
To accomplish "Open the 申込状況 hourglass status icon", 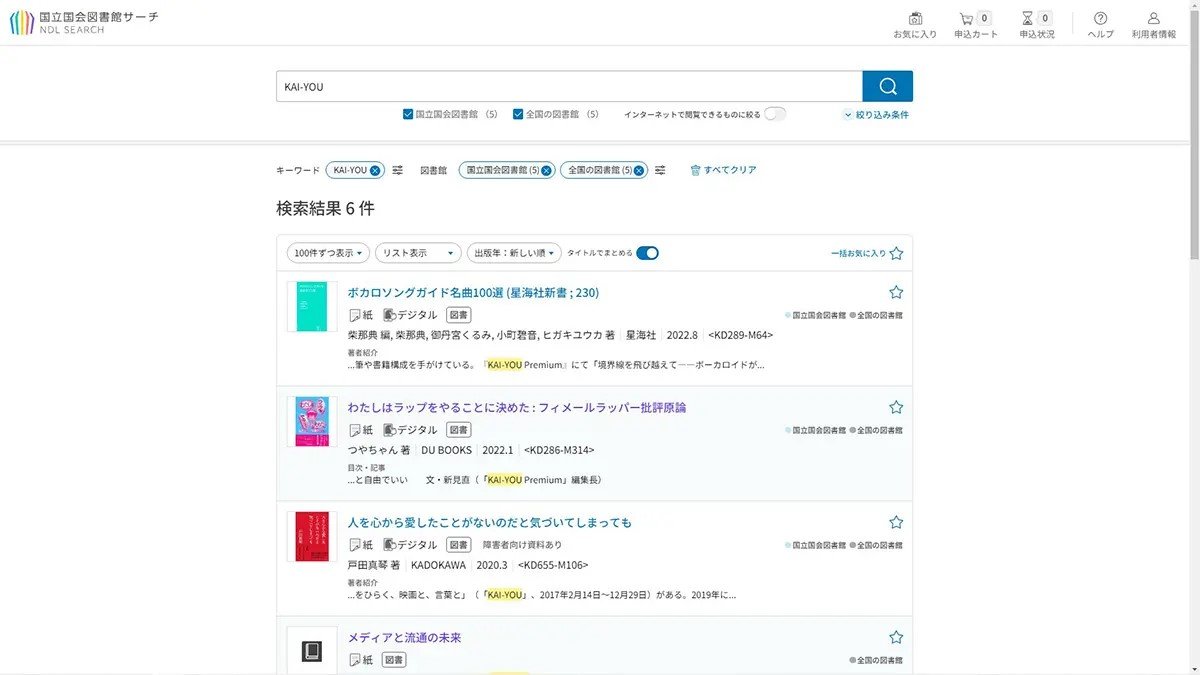I will click(x=1028, y=19).
